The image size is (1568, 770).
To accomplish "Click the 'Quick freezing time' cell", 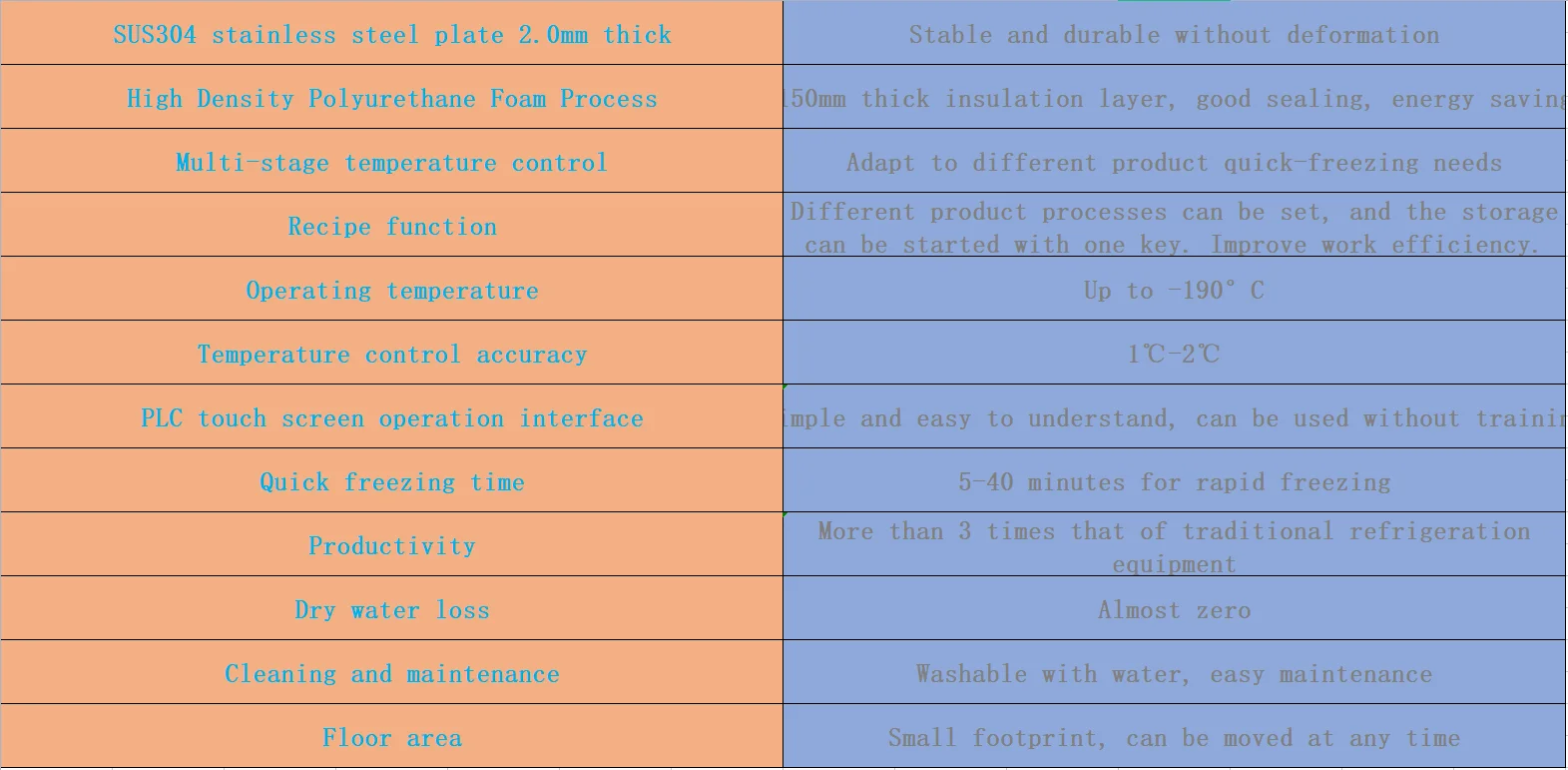I will click(x=391, y=480).
